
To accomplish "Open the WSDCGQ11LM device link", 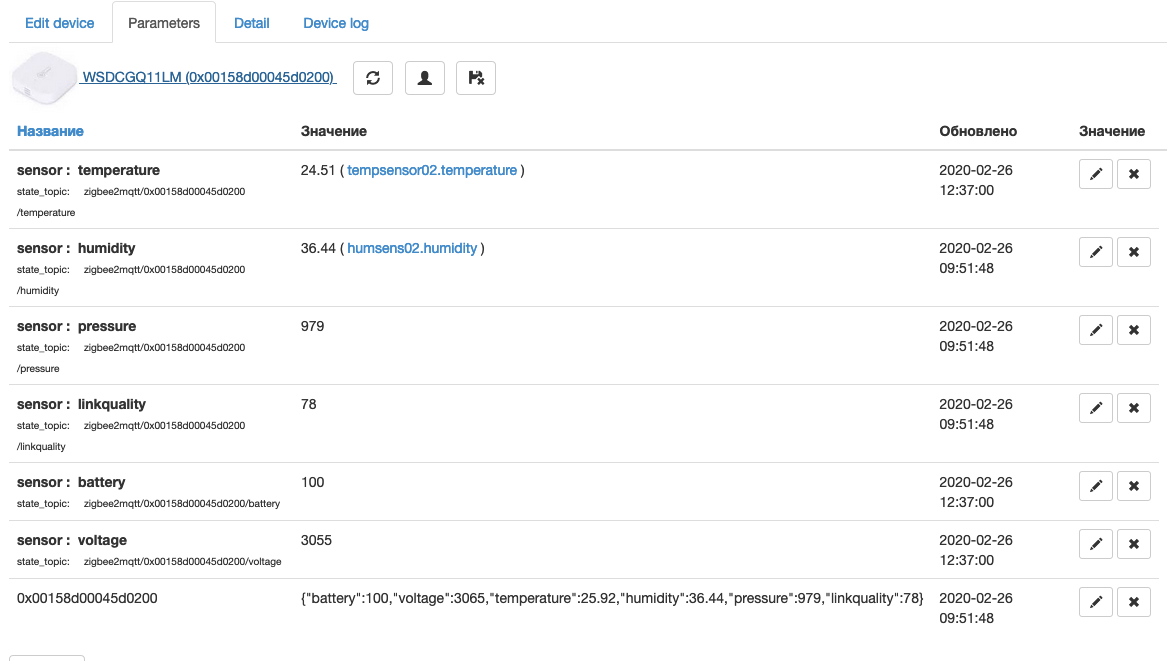I will tap(209, 77).
